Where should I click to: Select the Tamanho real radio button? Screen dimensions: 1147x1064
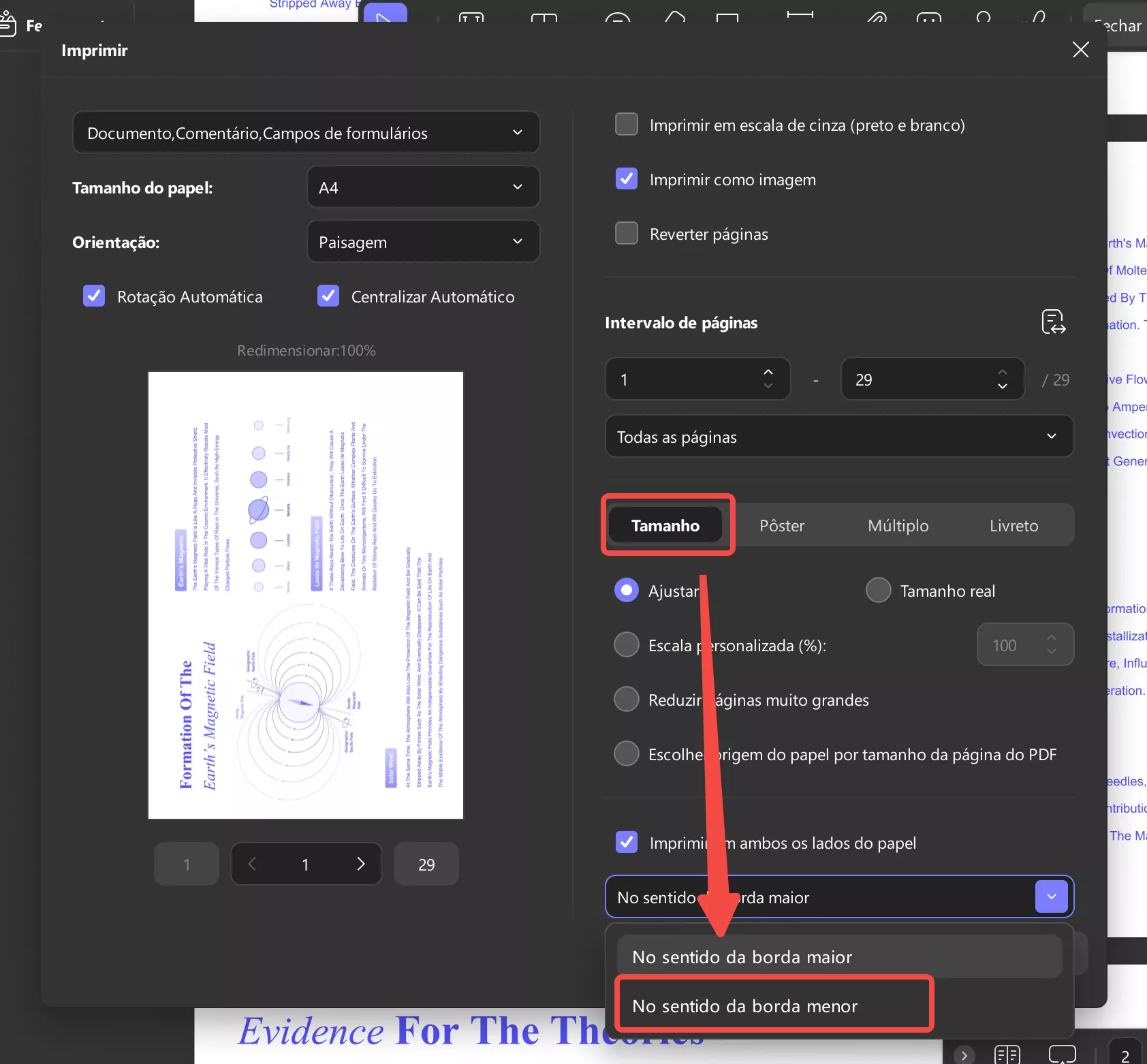tap(879, 590)
